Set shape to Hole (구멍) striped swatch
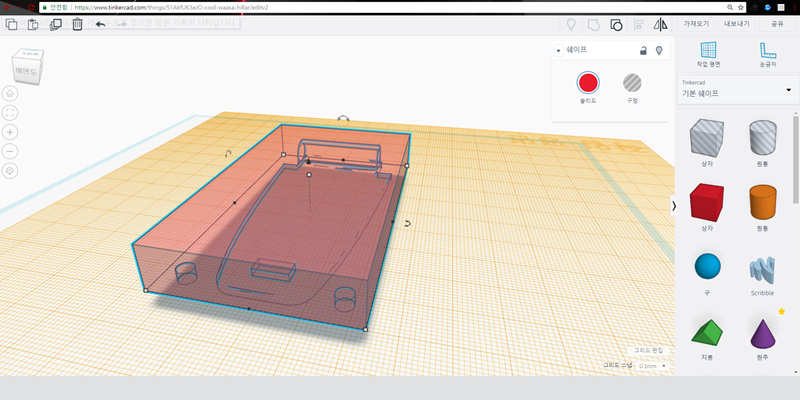The width and height of the screenshot is (800, 400). [x=632, y=83]
